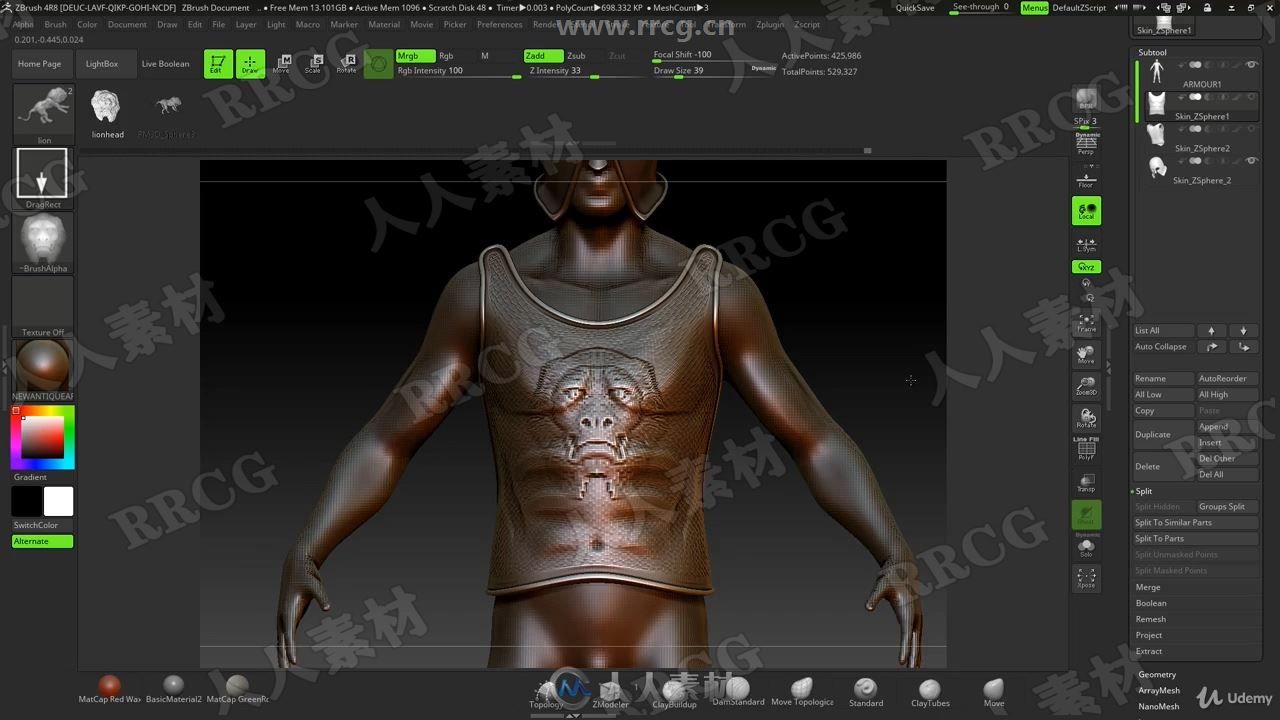This screenshot has width=1280, height=720.
Task: Toggle Ghost transparency button
Action: click(1086, 514)
